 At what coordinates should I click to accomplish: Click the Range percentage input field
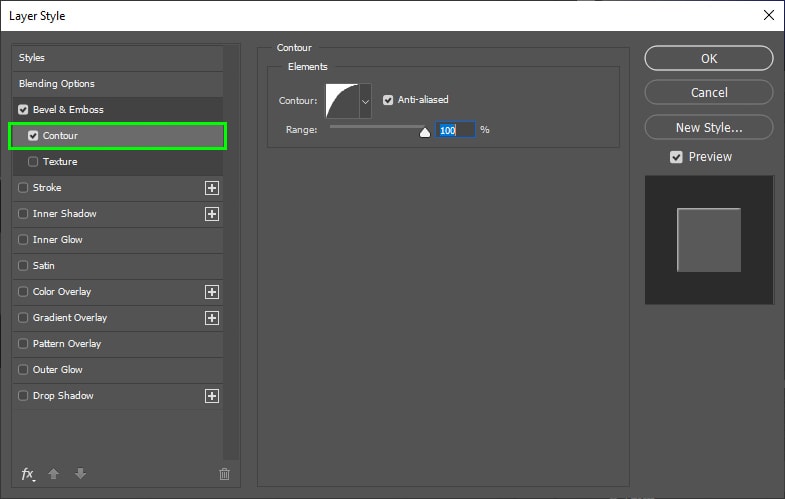[455, 130]
